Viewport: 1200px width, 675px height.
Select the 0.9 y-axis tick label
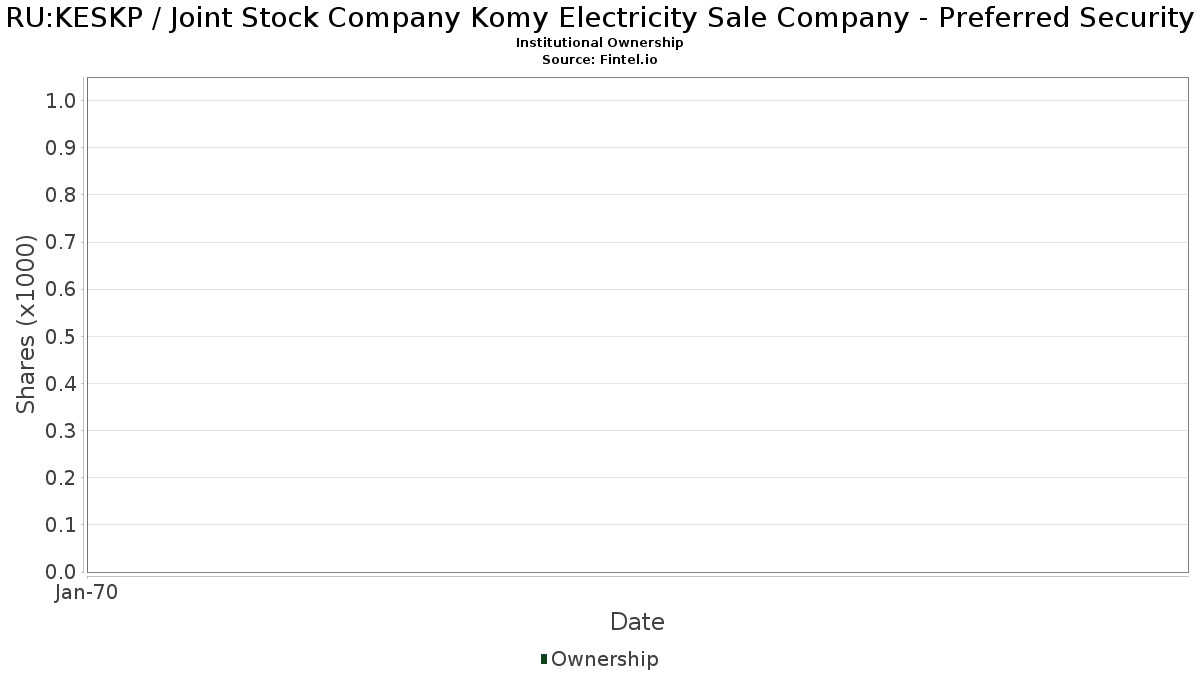point(61,147)
